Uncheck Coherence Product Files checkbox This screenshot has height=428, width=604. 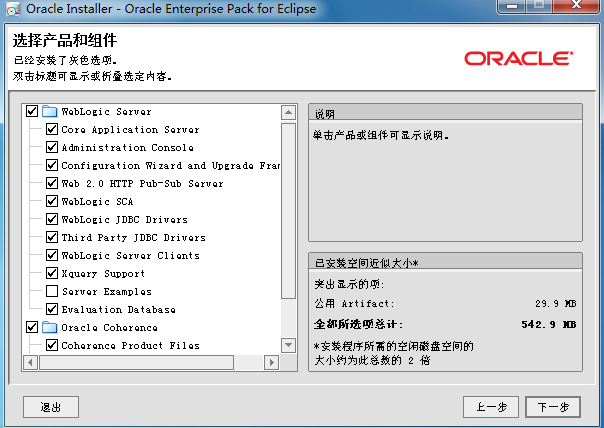point(52,345)
